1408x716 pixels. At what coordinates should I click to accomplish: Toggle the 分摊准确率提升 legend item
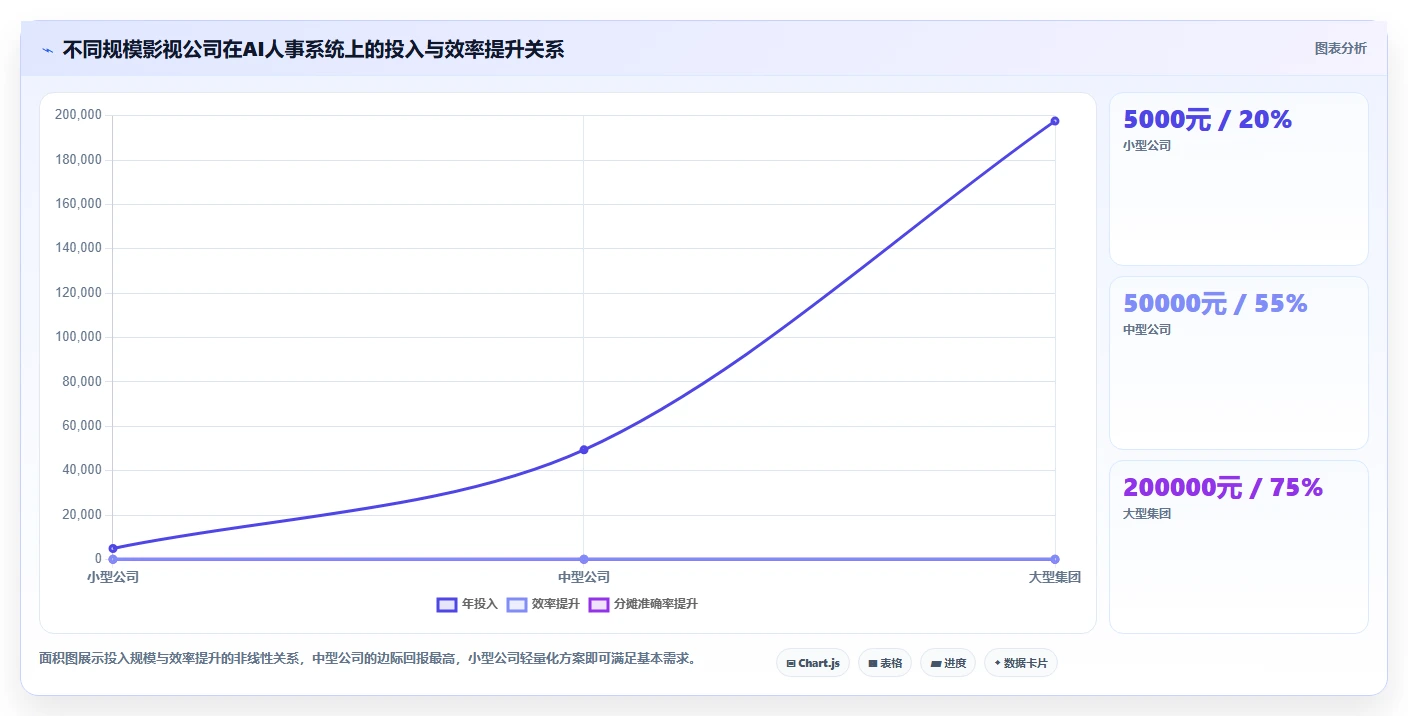click(x=643, y=604)
